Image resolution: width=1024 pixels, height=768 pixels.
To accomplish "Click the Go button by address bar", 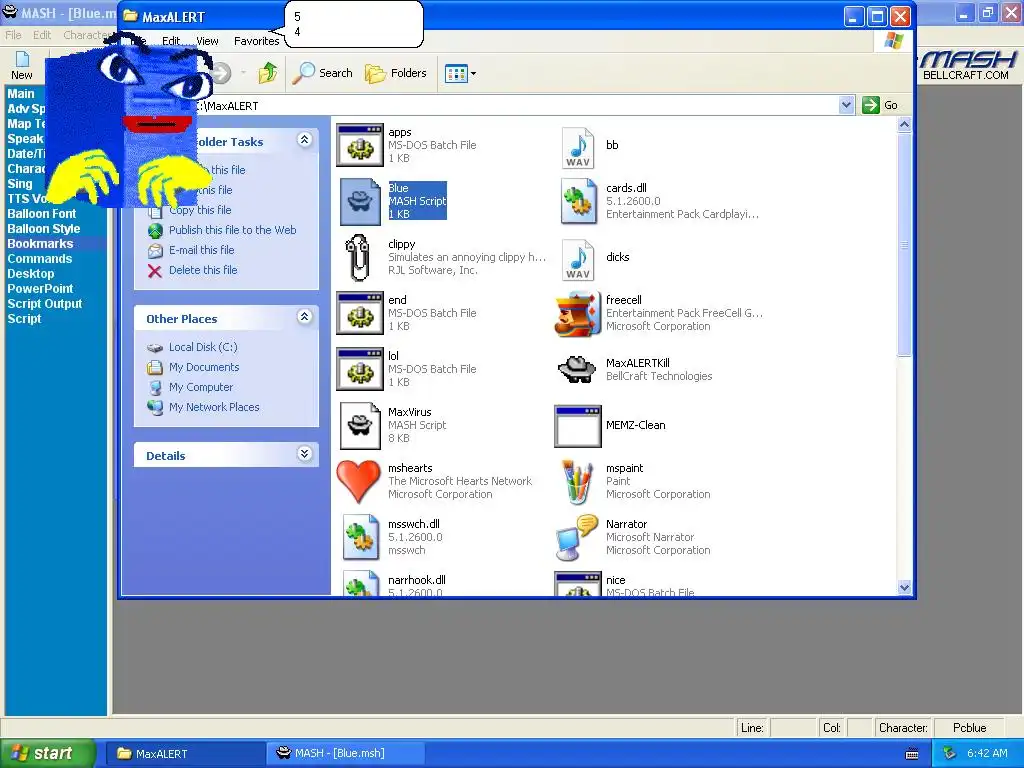I will (881, 105).
